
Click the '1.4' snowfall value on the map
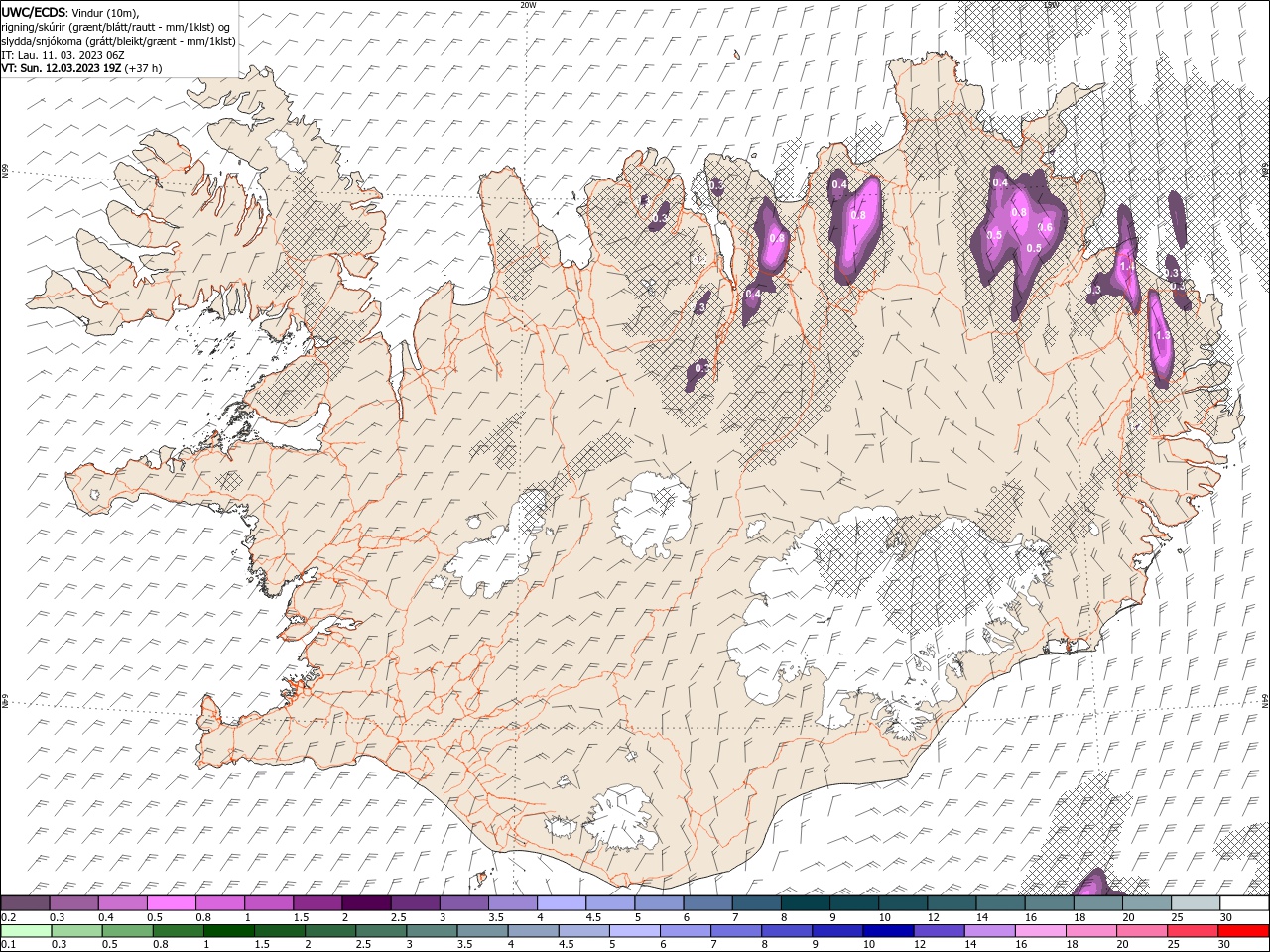tap(1127, 266)
